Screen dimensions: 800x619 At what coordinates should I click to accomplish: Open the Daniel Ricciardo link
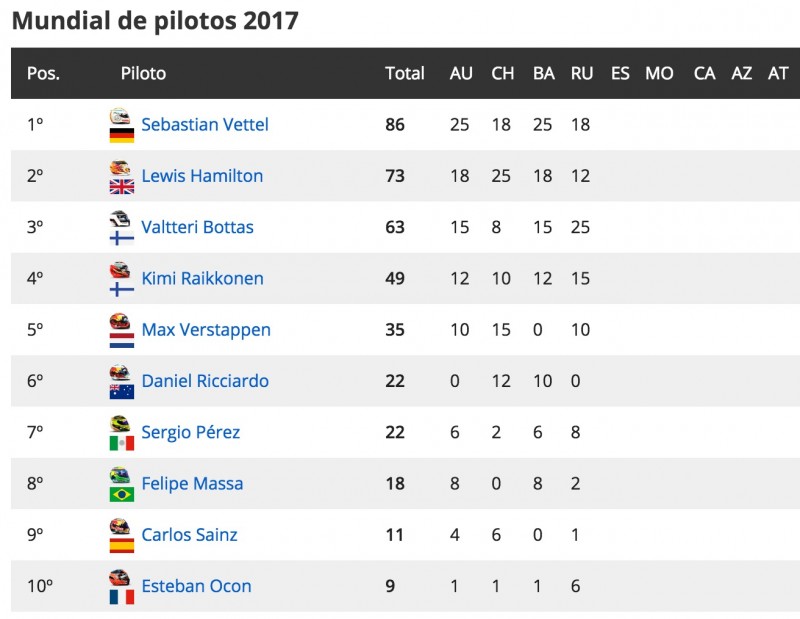coord(205,381)
